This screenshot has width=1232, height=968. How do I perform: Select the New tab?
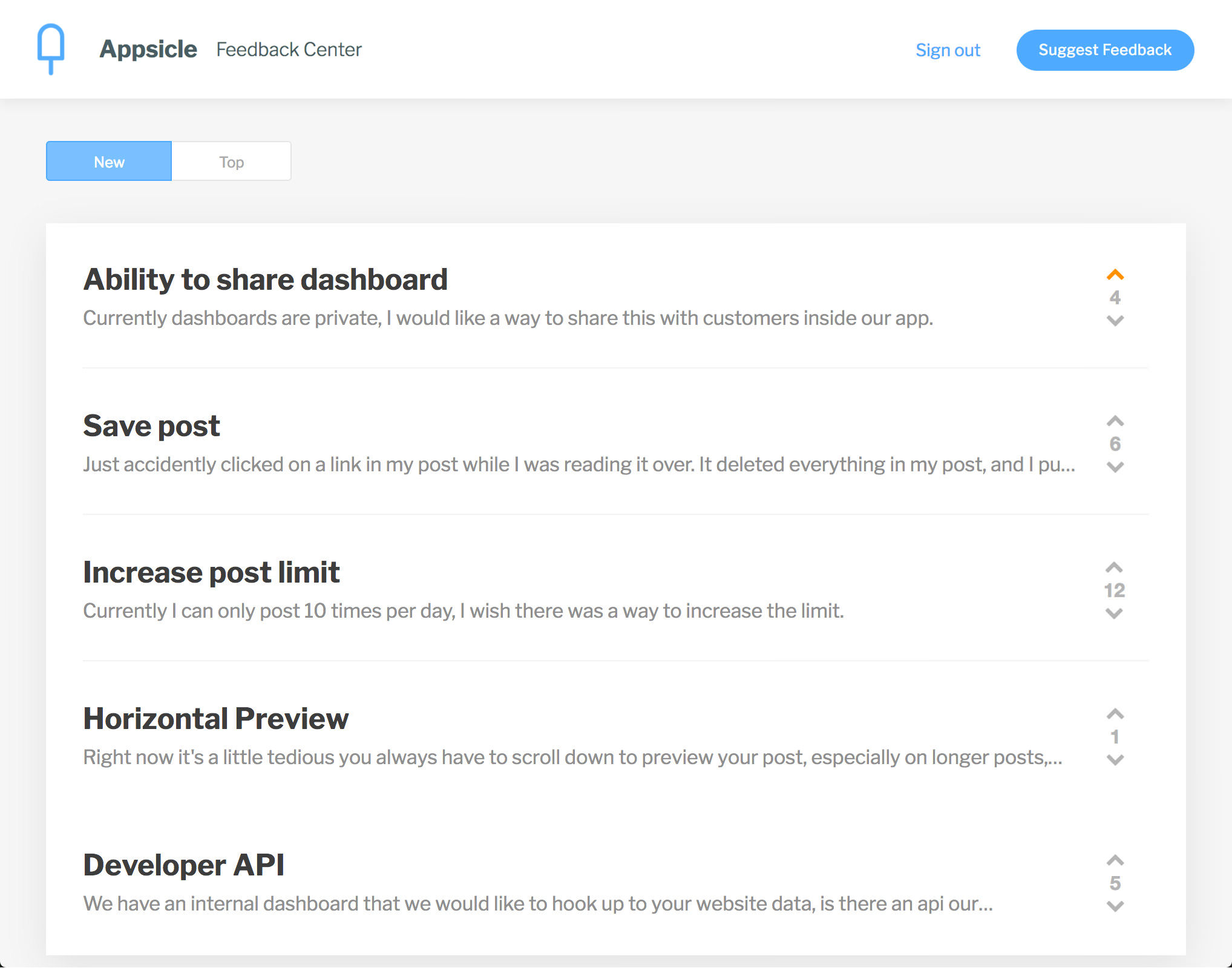point(108,161)
